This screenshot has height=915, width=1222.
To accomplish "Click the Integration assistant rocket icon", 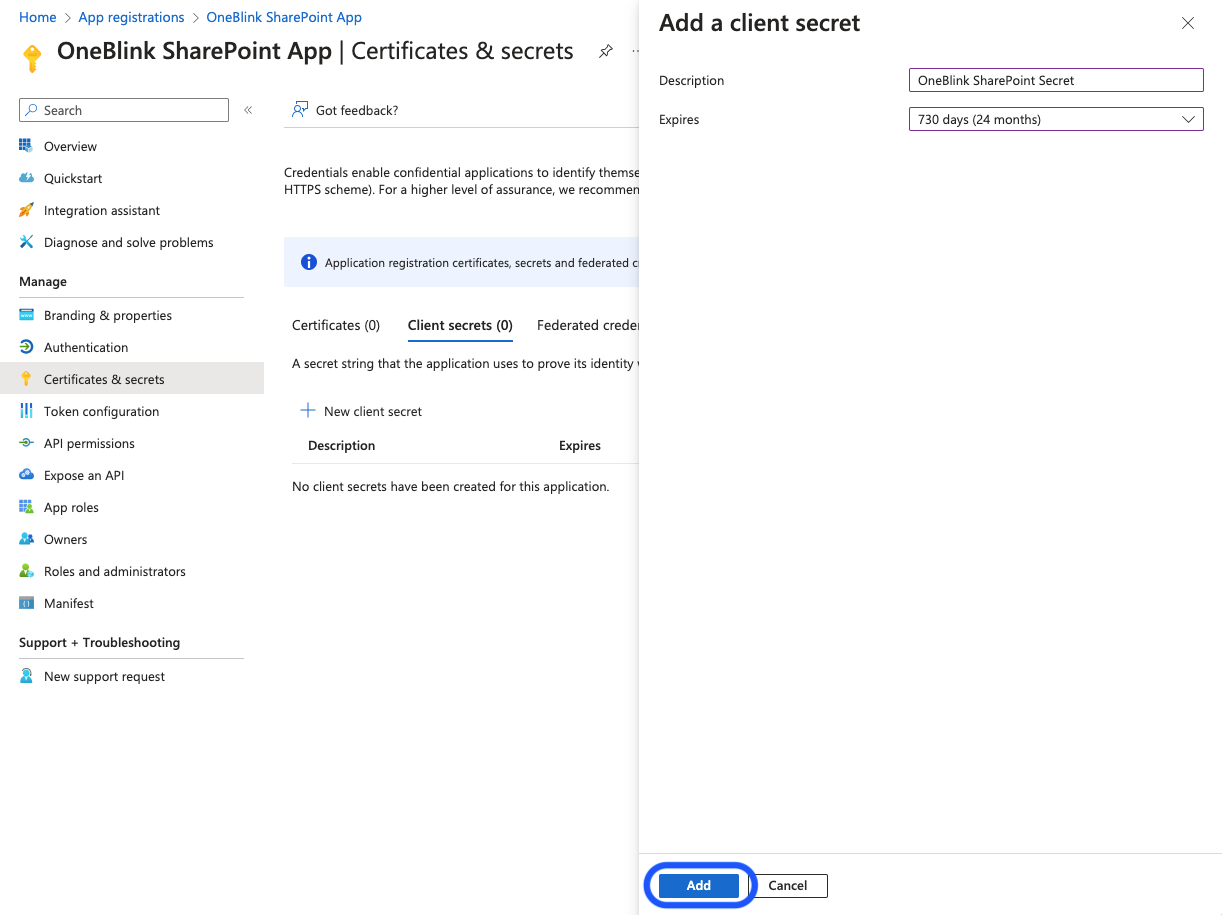I will click(x=26, y=210).
